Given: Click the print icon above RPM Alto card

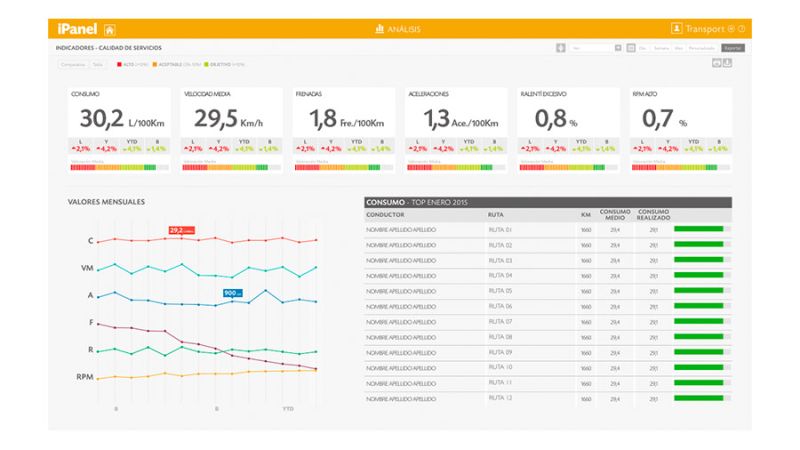Looking at the screenshot, I should coord(716,63).
